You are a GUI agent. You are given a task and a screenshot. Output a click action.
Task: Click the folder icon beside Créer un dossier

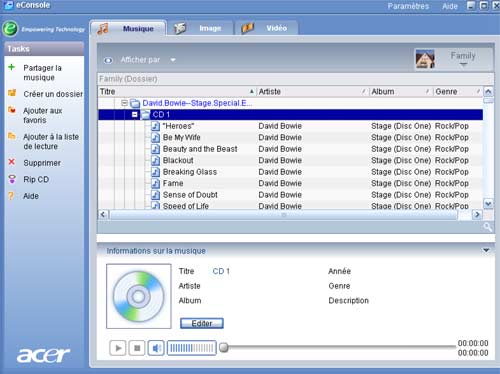coord(12,93)
